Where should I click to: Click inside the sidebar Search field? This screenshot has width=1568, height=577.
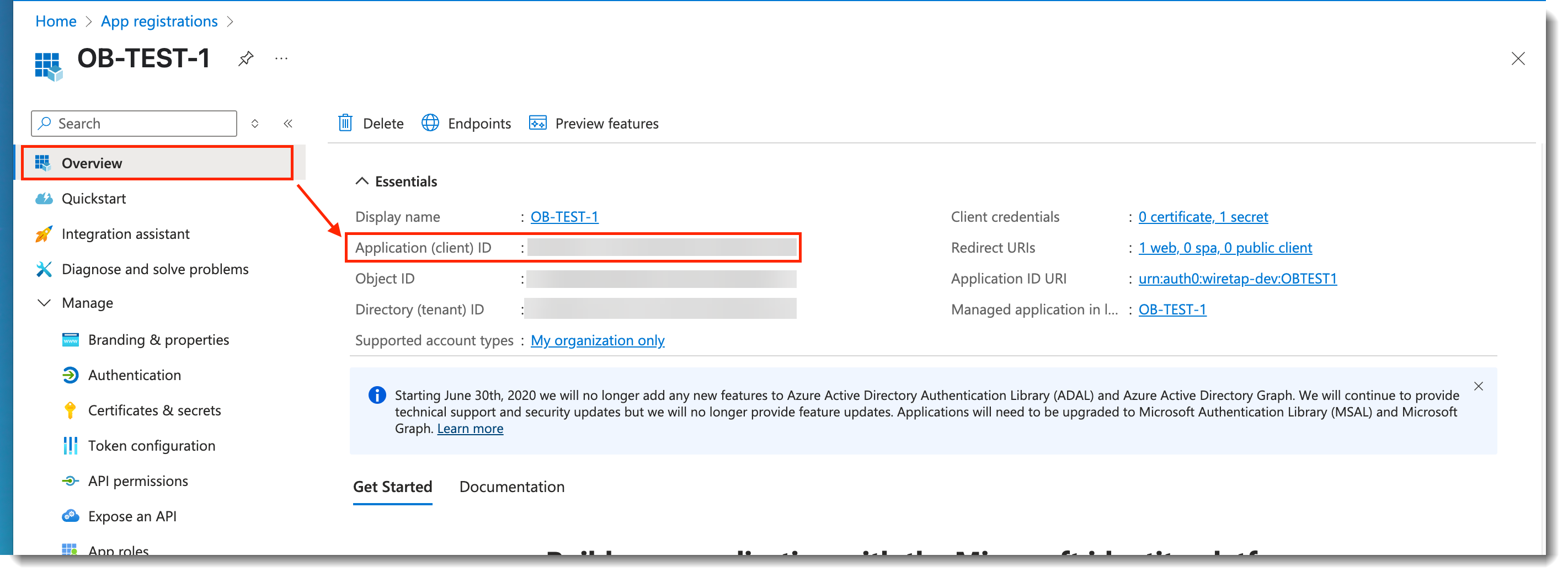(x=140, y=124)
